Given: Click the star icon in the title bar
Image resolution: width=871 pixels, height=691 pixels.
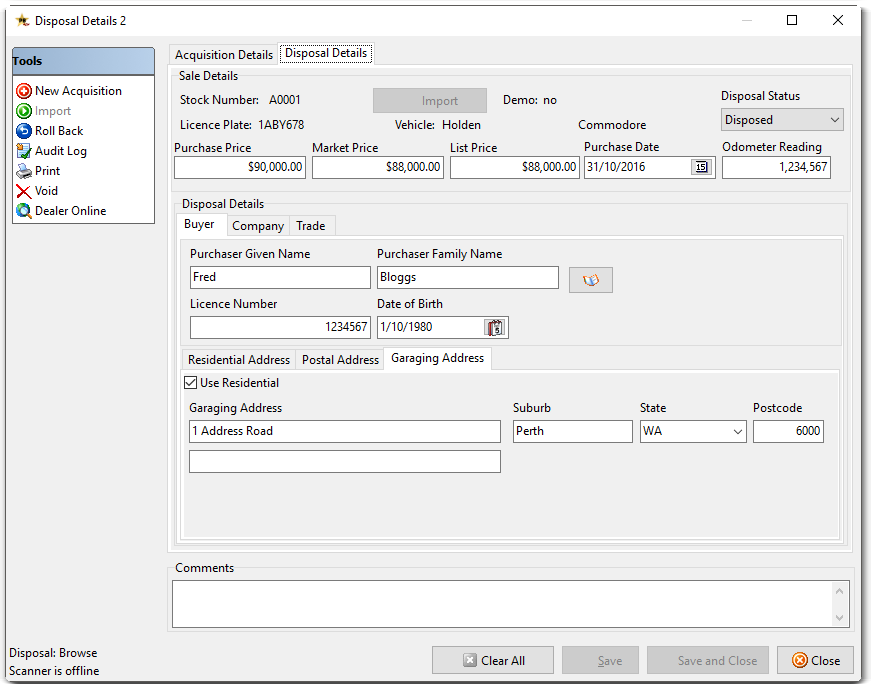Looking at the screenshot, I should click(x=22, y=21).
